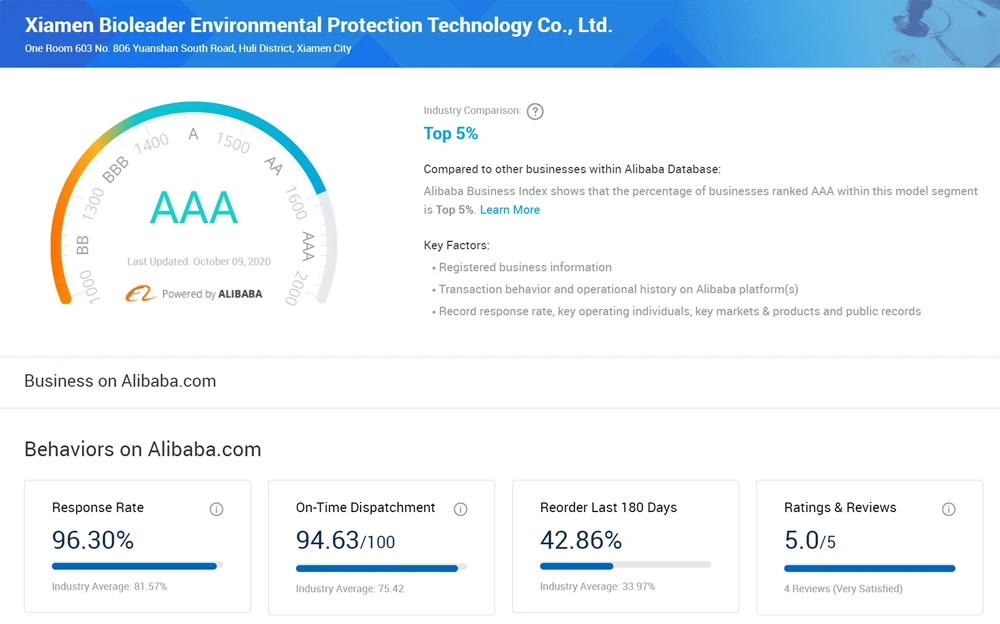The height and width of the screenshot is (624, 1000).
Task: Click the Industry Comparison help question-mark icon
Action: 535,111
